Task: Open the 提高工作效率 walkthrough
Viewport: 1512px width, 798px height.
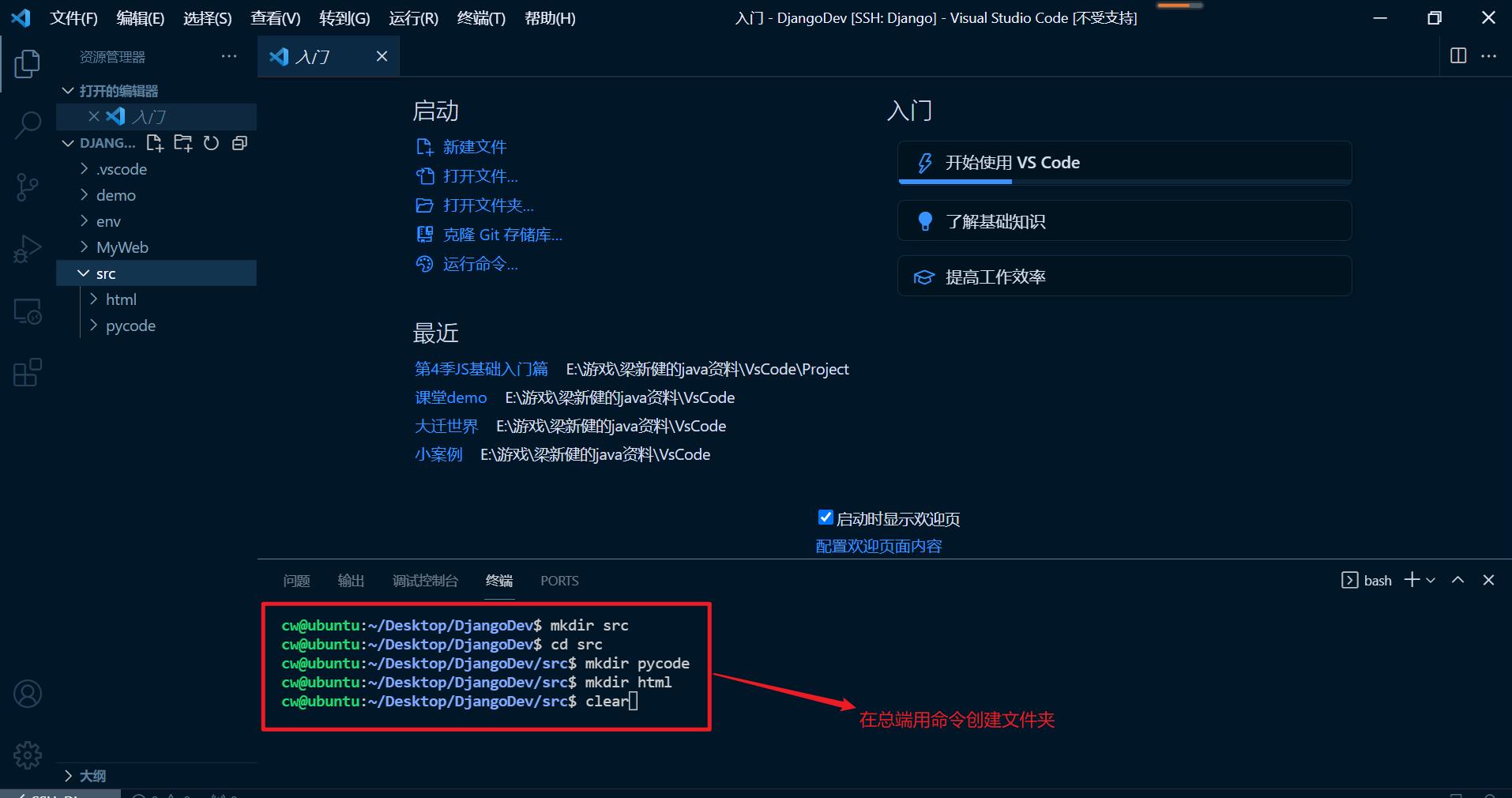Action: [1124, 277]
